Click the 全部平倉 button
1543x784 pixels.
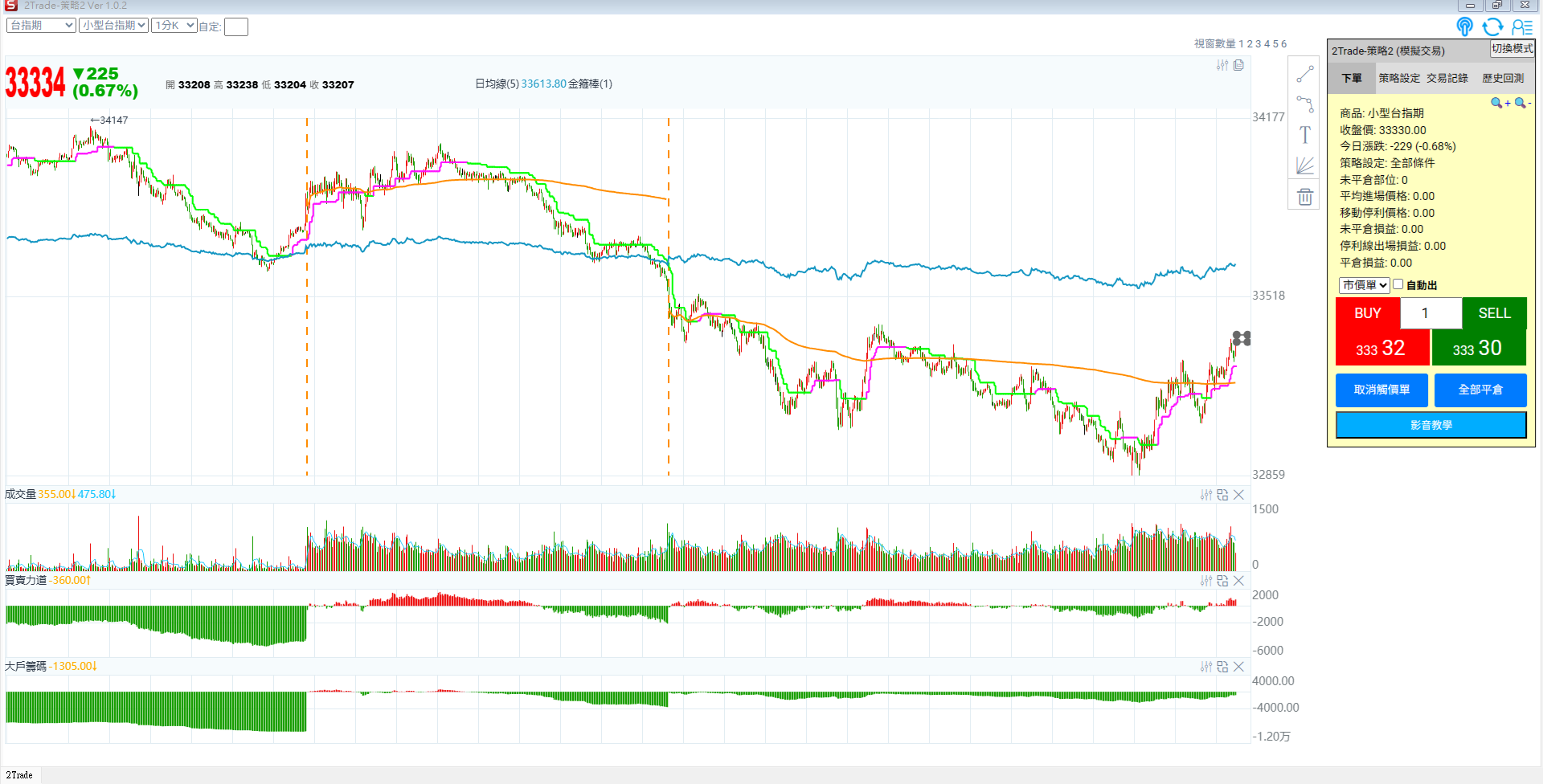pyautogui.click(x=1480, y=390)
